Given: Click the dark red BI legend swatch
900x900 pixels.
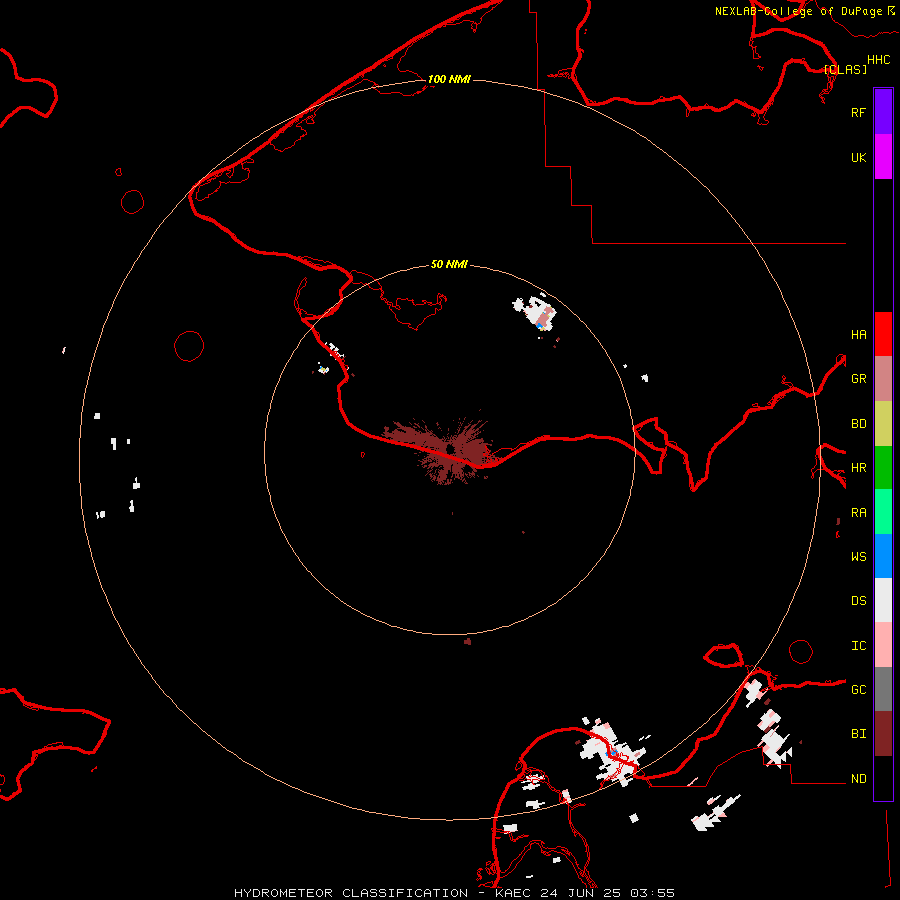Looking at the screenshot, I should click(x=883, y=734).
